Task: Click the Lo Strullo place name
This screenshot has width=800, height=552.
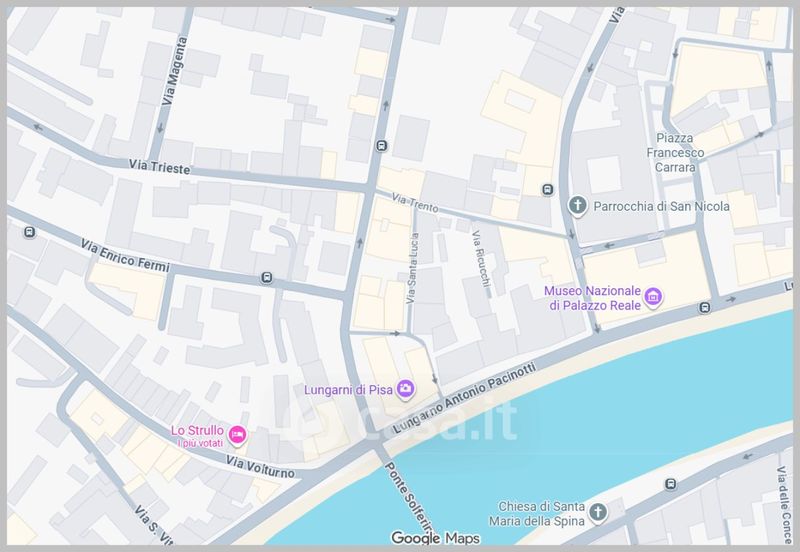Action: coord(197,430)
